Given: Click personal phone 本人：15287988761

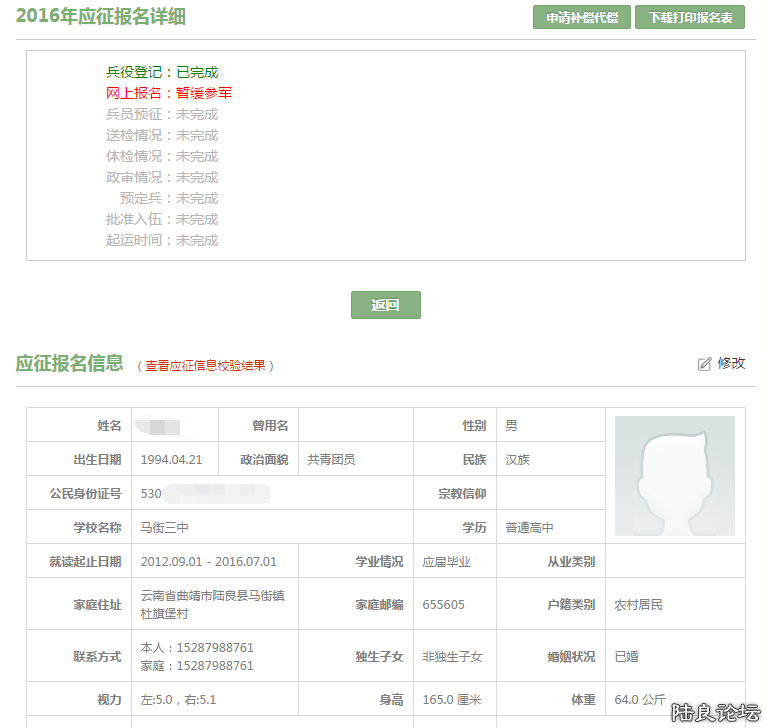Looking at the screenshot, I should [x=197, y=647].
